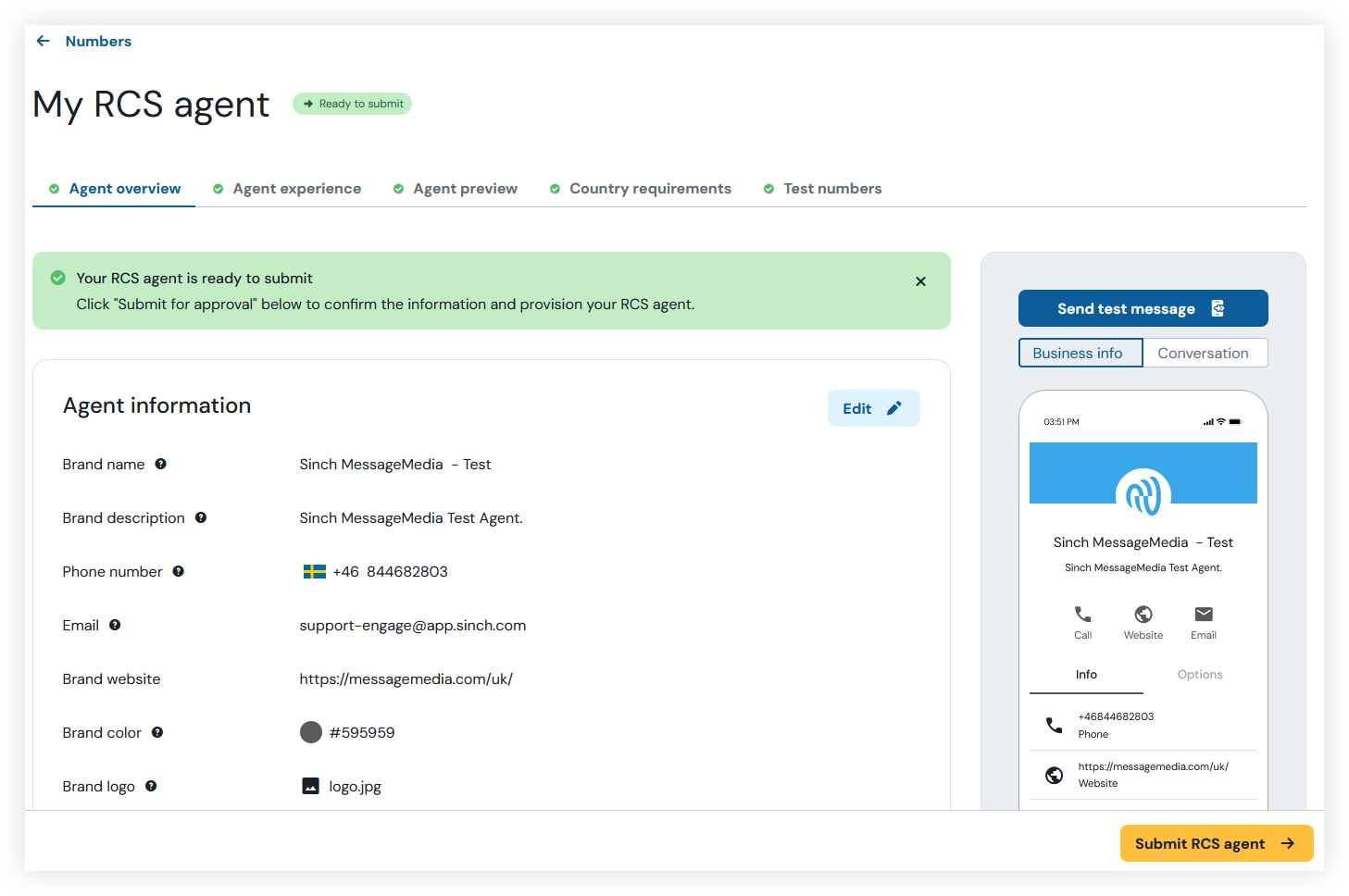The image size is (1349, 896).
Task: Click the check icon on Agent preview tab
Action: click(x=398, y=189)
